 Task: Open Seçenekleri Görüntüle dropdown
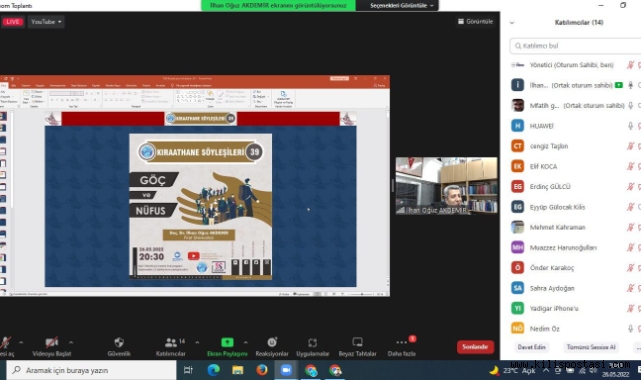point(401,5)
